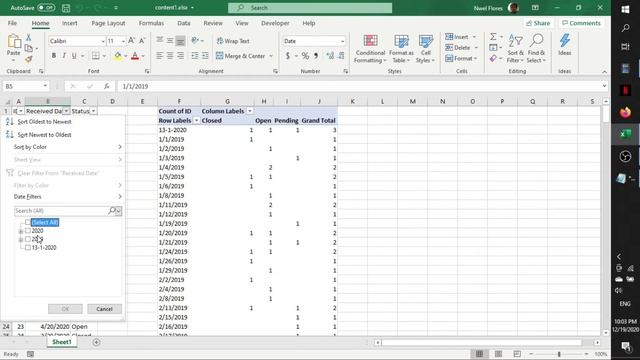Adjust the zoom slider
This screenshot has width=640, height=360.
pos(559,354)
